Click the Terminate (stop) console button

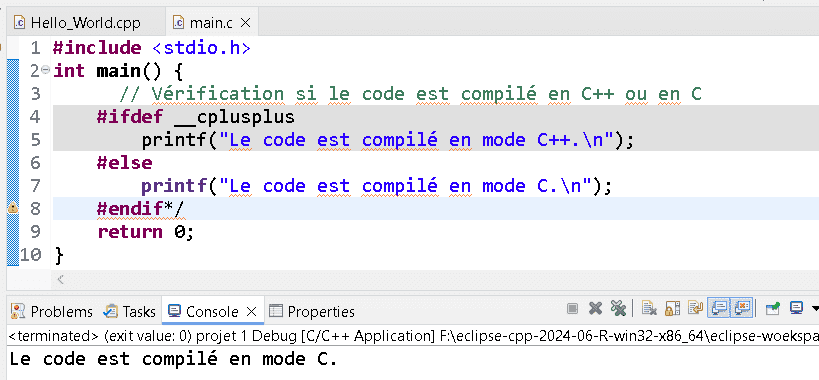click(572, 308)
